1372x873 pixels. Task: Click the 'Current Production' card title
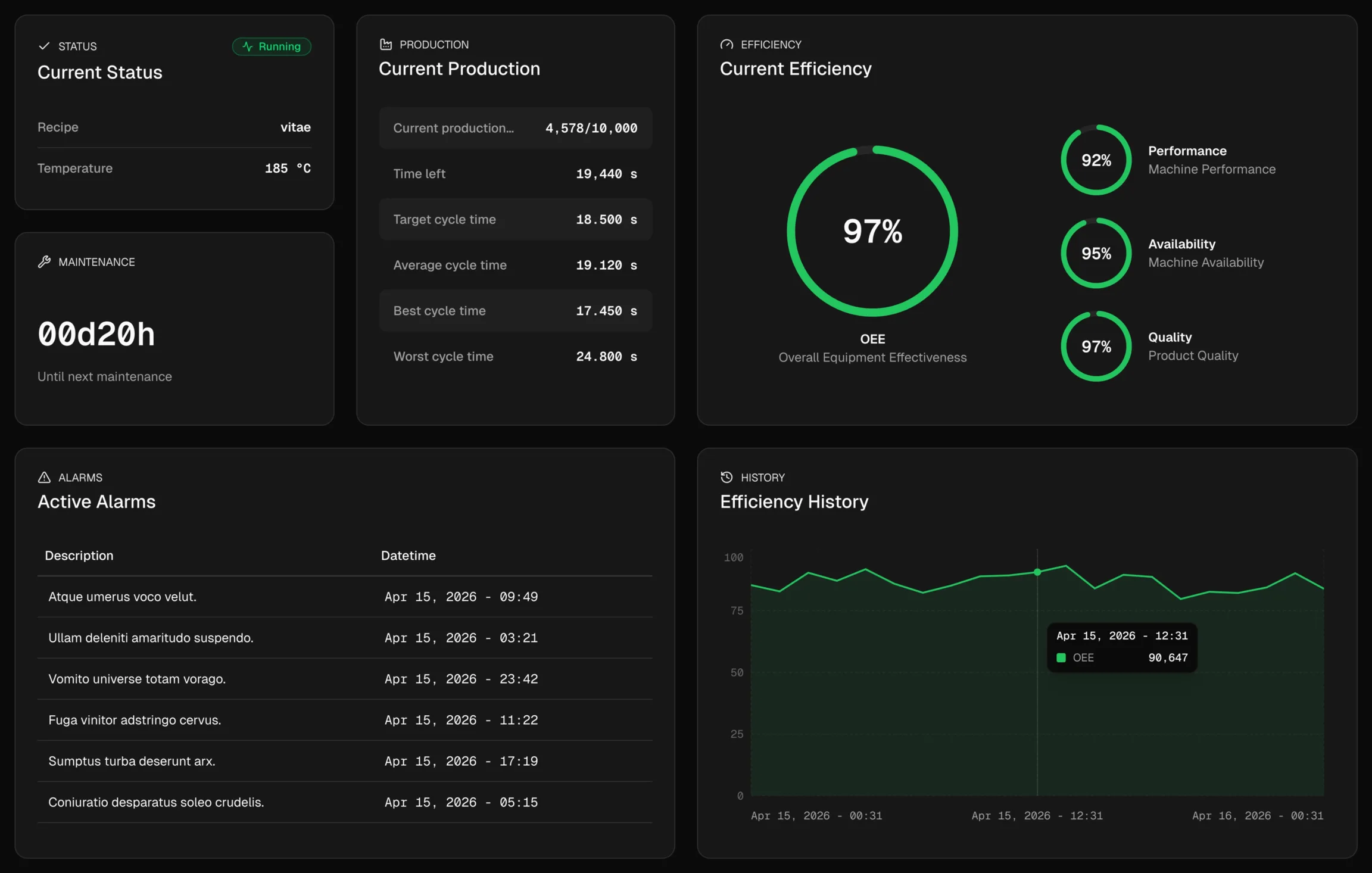point(460,68)
